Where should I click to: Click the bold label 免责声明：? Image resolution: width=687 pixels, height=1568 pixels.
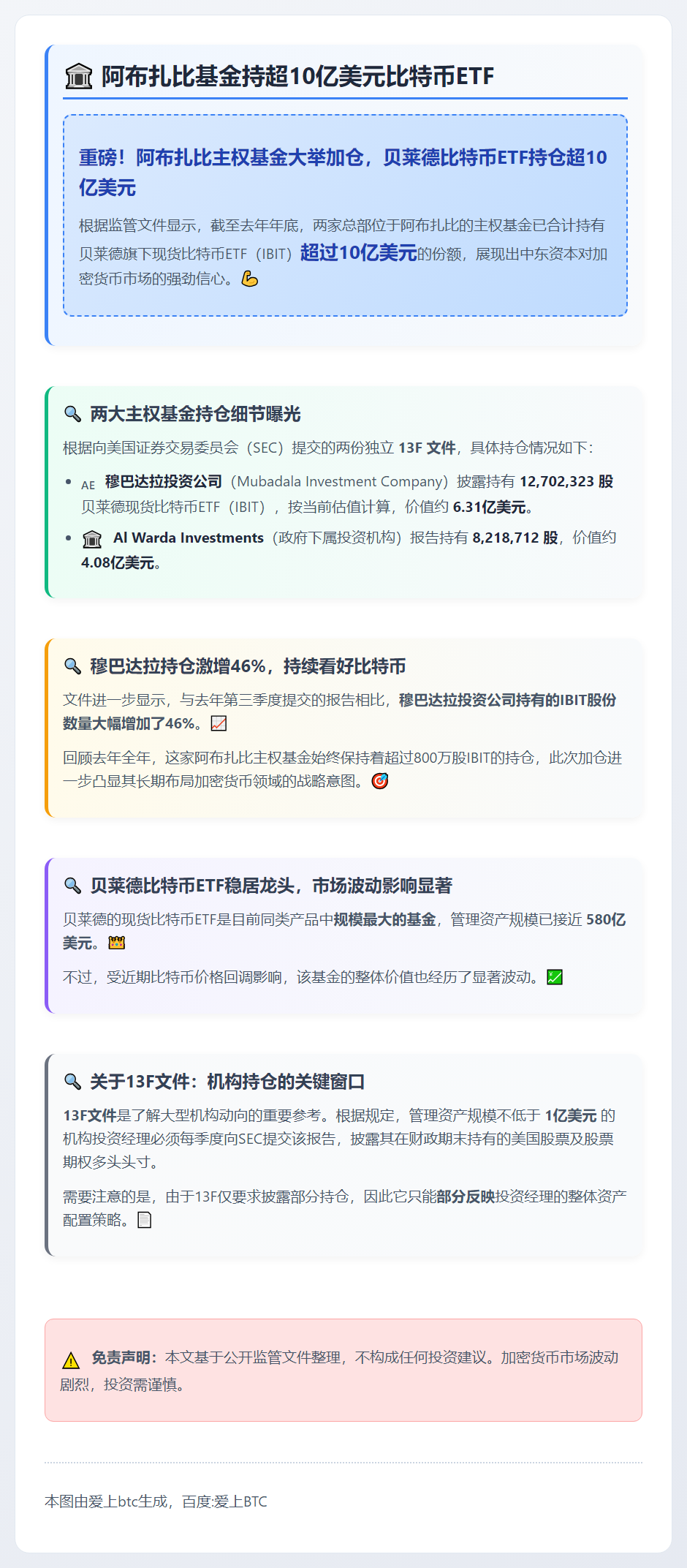tap(124, 1357)
